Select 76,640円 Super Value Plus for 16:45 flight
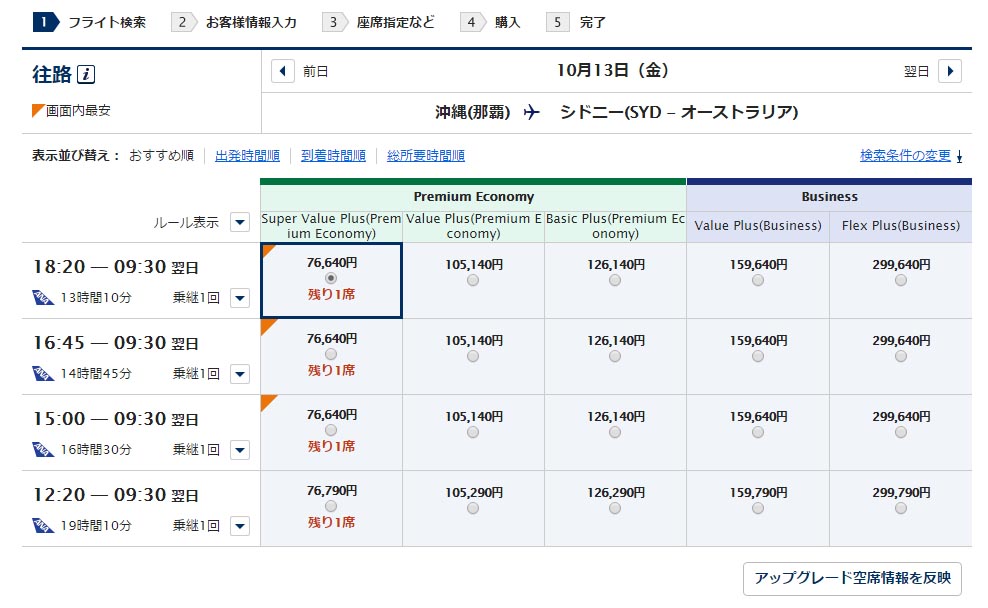The height and width of the screenshot is (608, 988). [x=331, y=354]
